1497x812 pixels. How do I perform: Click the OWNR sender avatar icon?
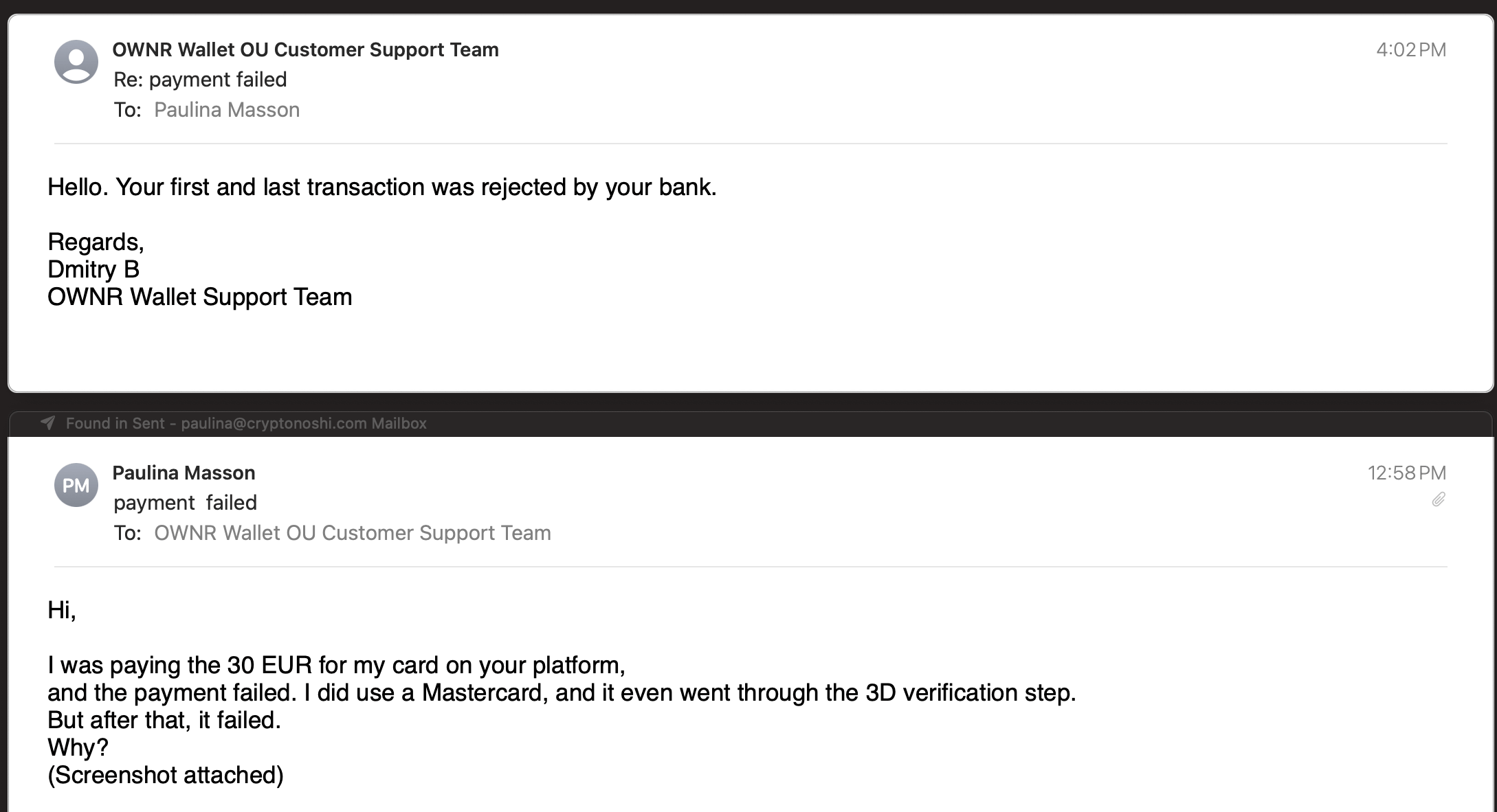click(x=76, y=62)
